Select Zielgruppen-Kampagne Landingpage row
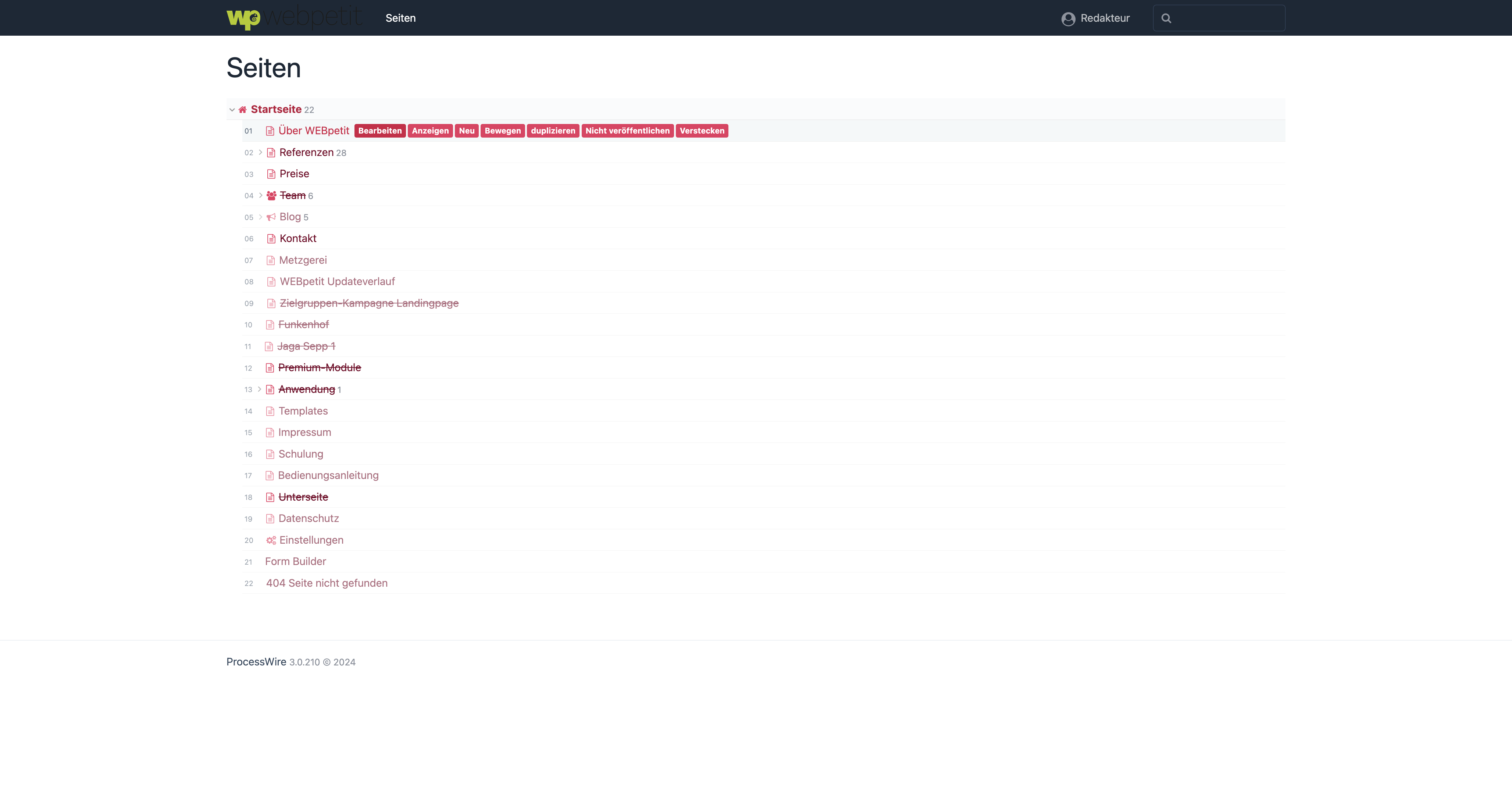Screen dimensions: 1512x810 click(764, 303)
